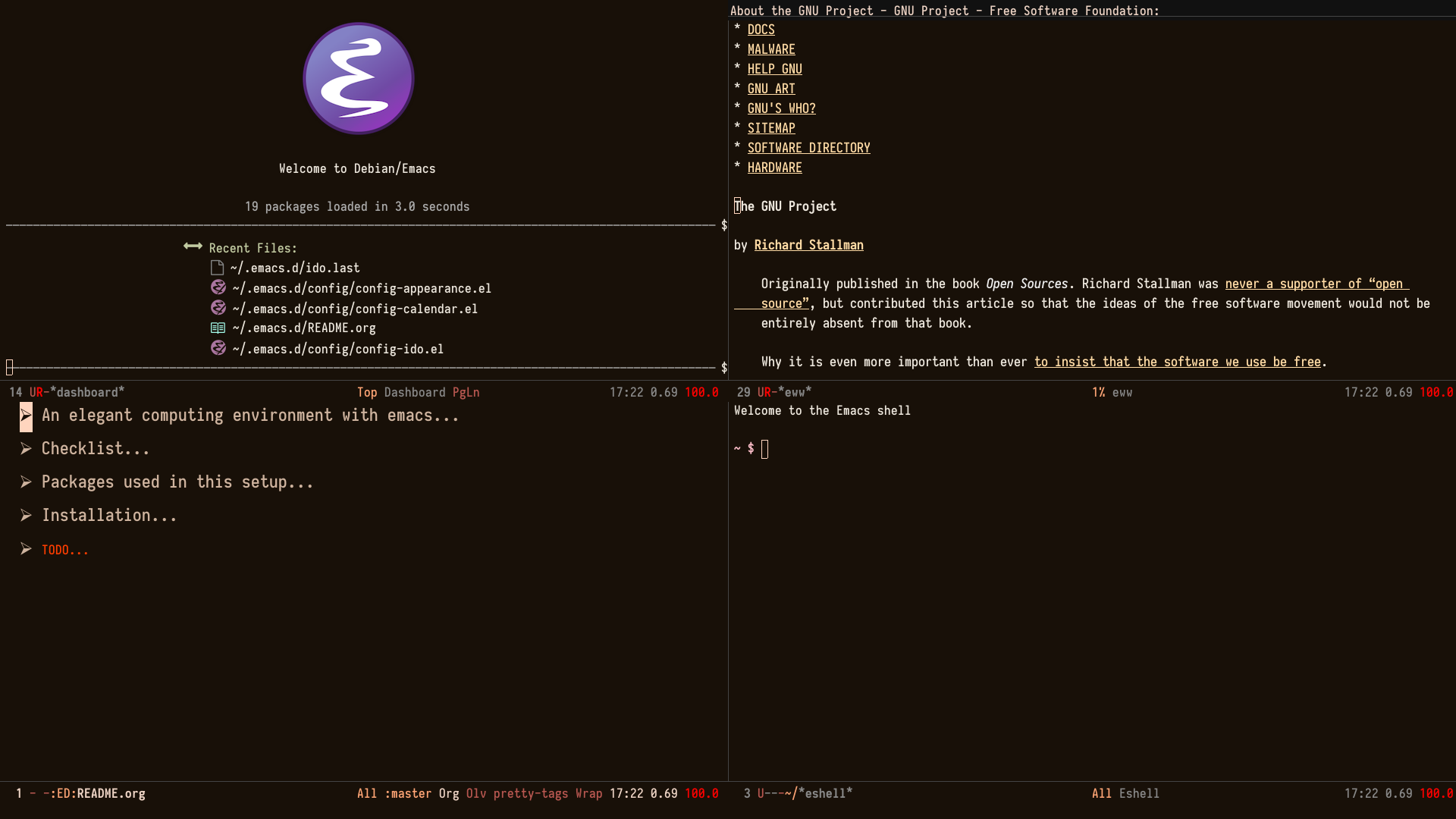Click the Emacs icon beside config-calendar.el
The image size is (1456, 819).
click(x=218, y=308)
